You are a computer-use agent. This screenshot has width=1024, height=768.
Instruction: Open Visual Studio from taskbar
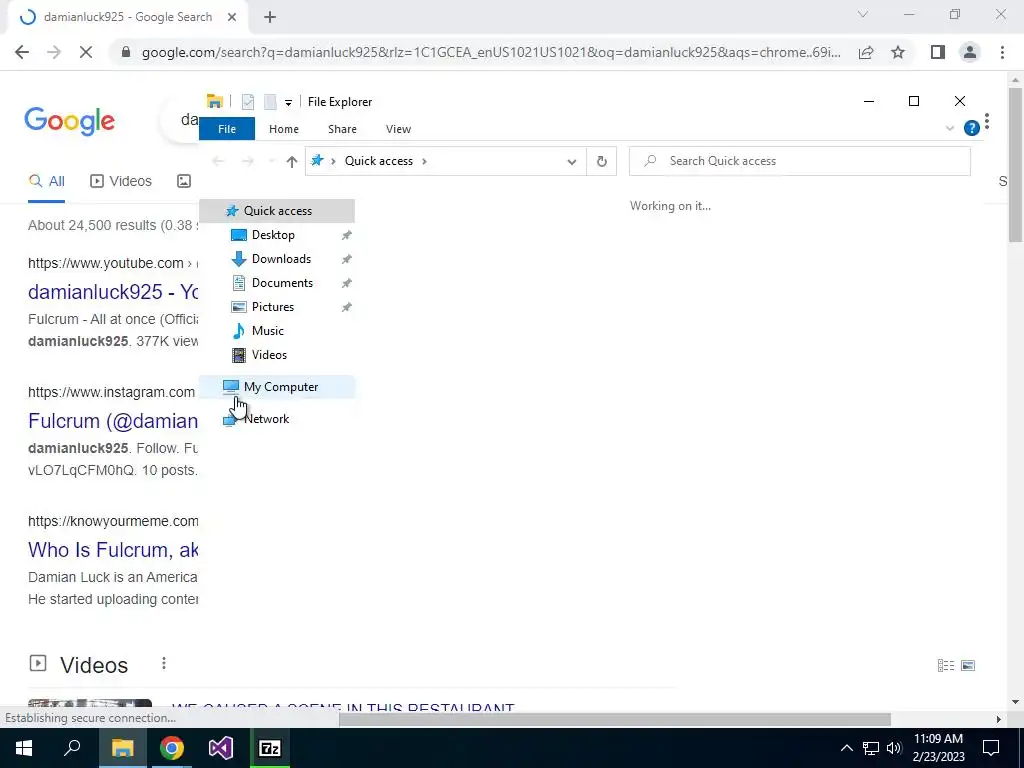(221, 748)
